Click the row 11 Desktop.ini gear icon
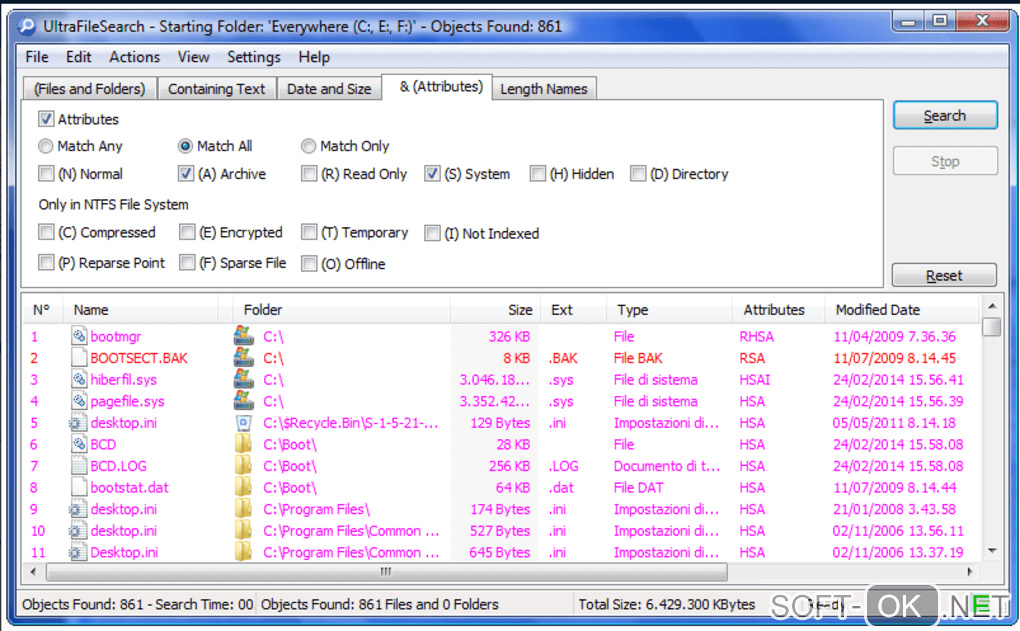This screenshot has width=1020, height=631. [x=77, y=552]
